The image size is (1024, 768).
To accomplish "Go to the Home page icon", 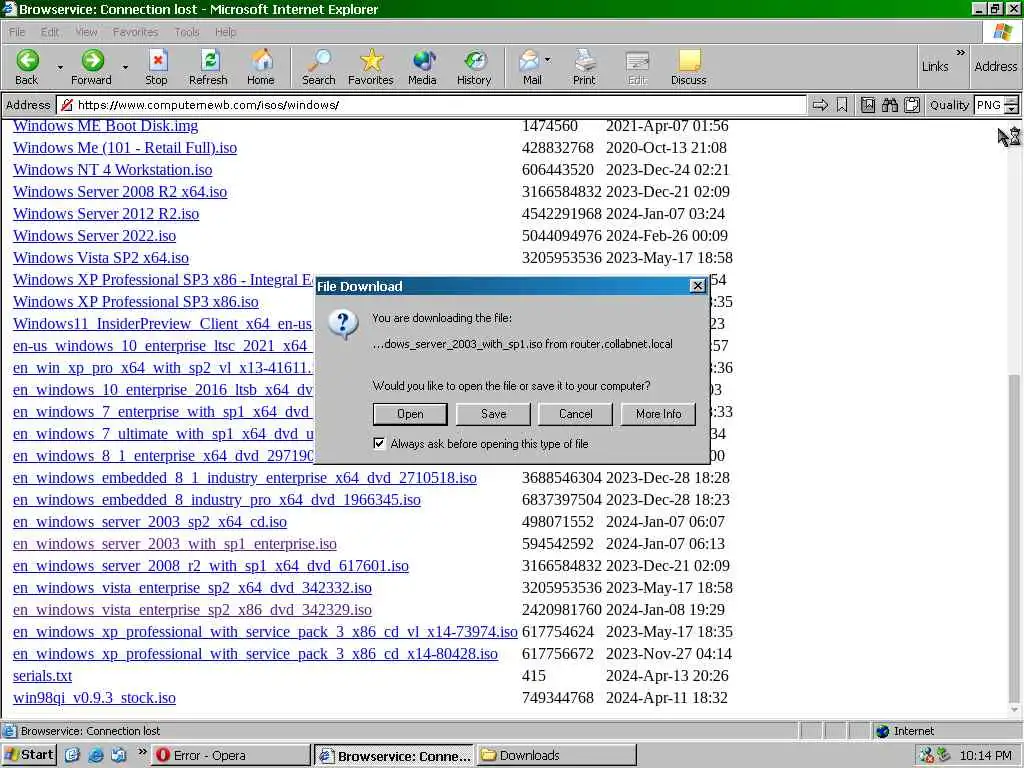I will tap(262, 60).
